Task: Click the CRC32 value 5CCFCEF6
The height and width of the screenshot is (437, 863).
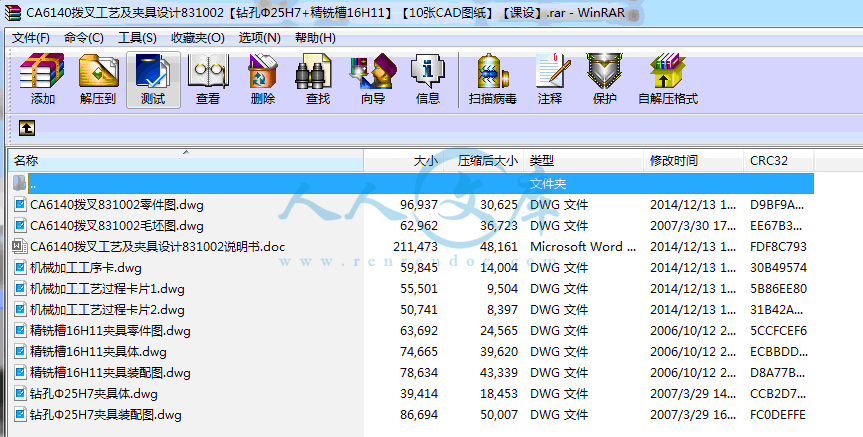Action: (x=778, y=330)
